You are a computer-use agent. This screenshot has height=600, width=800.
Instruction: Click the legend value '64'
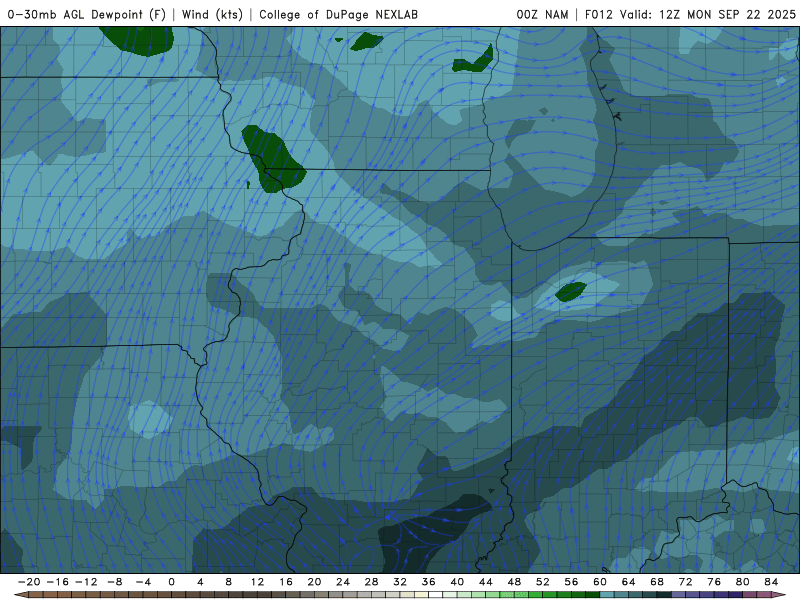(x=629, y=582)
